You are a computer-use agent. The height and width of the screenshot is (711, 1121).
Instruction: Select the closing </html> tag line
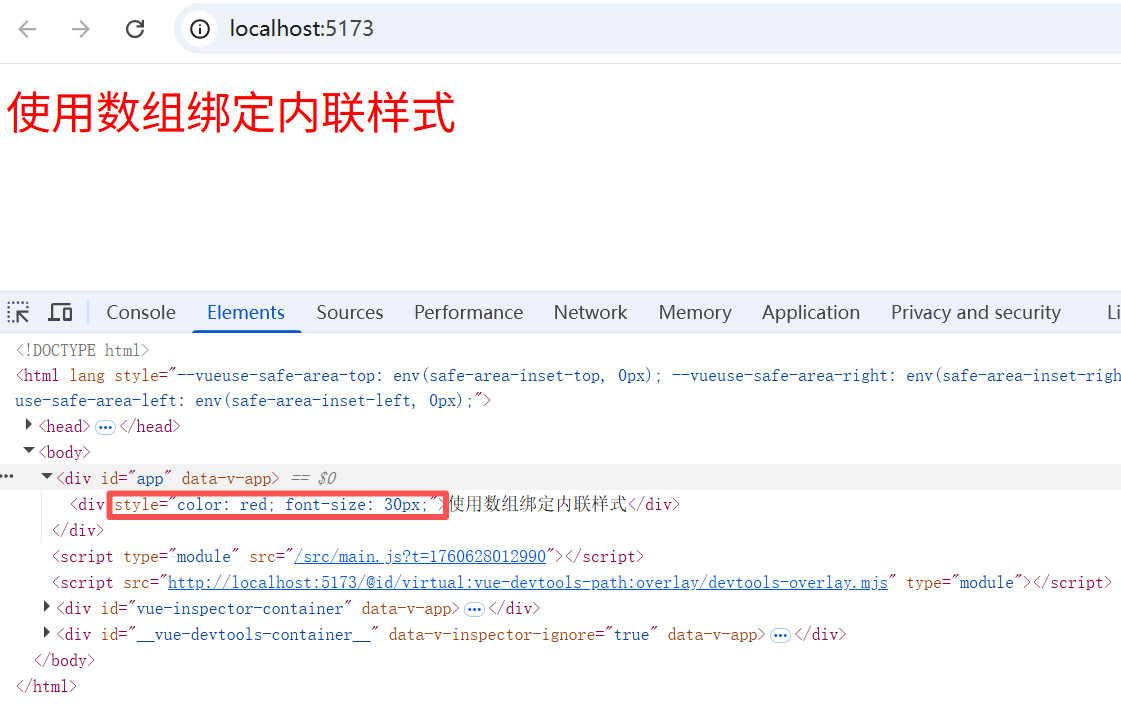pos(46,687)
